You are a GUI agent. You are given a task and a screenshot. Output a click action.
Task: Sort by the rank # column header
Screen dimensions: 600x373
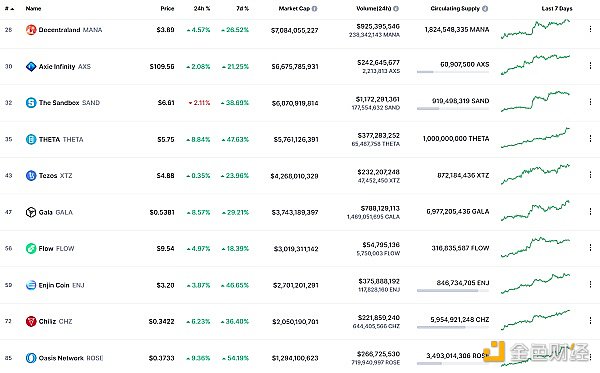point(10,8)
